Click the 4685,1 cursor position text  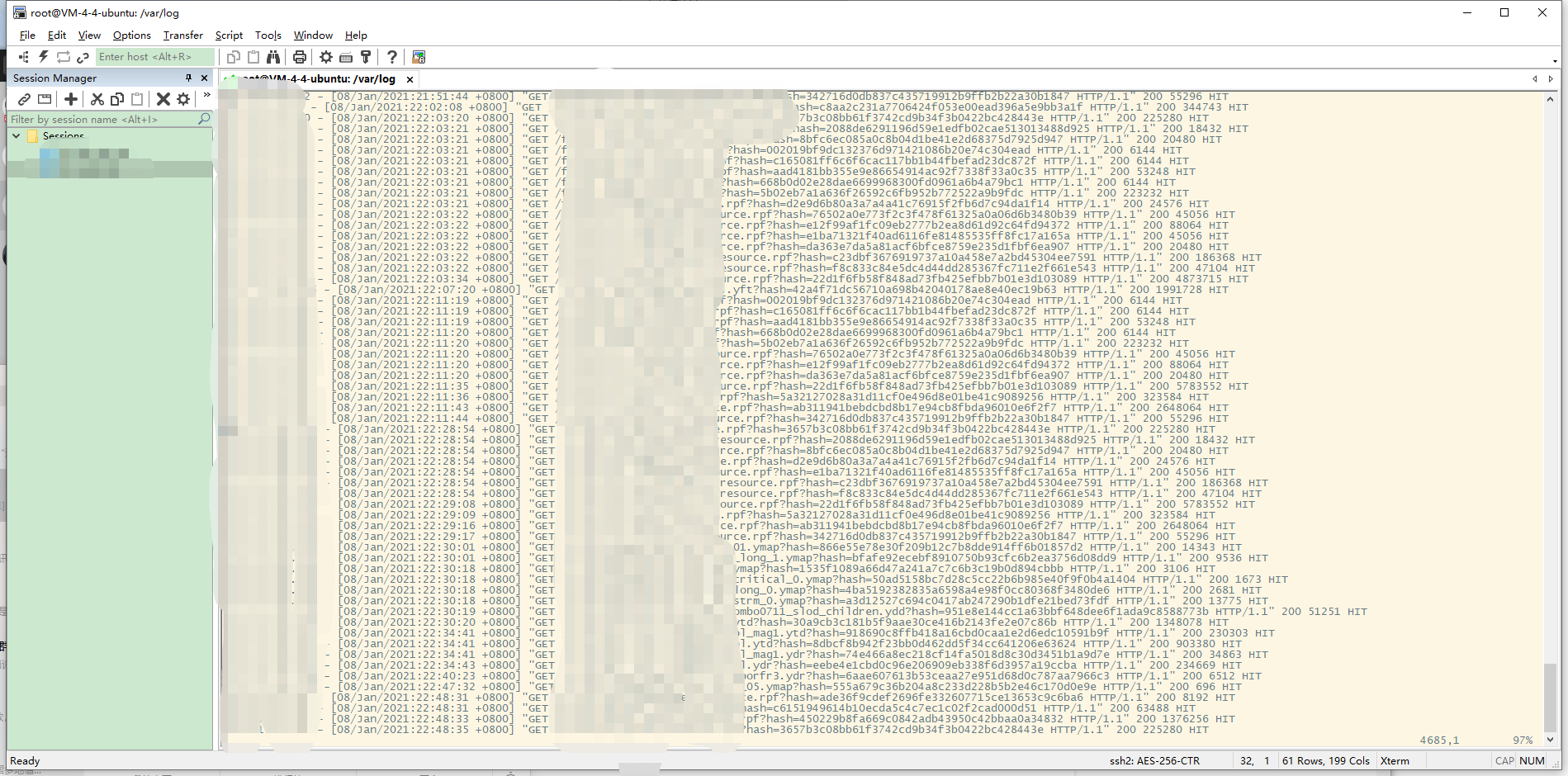1439,741
